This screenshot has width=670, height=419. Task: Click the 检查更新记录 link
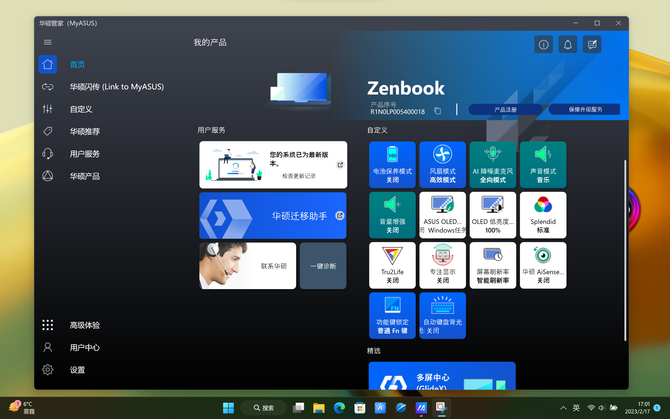pos(299,176)
